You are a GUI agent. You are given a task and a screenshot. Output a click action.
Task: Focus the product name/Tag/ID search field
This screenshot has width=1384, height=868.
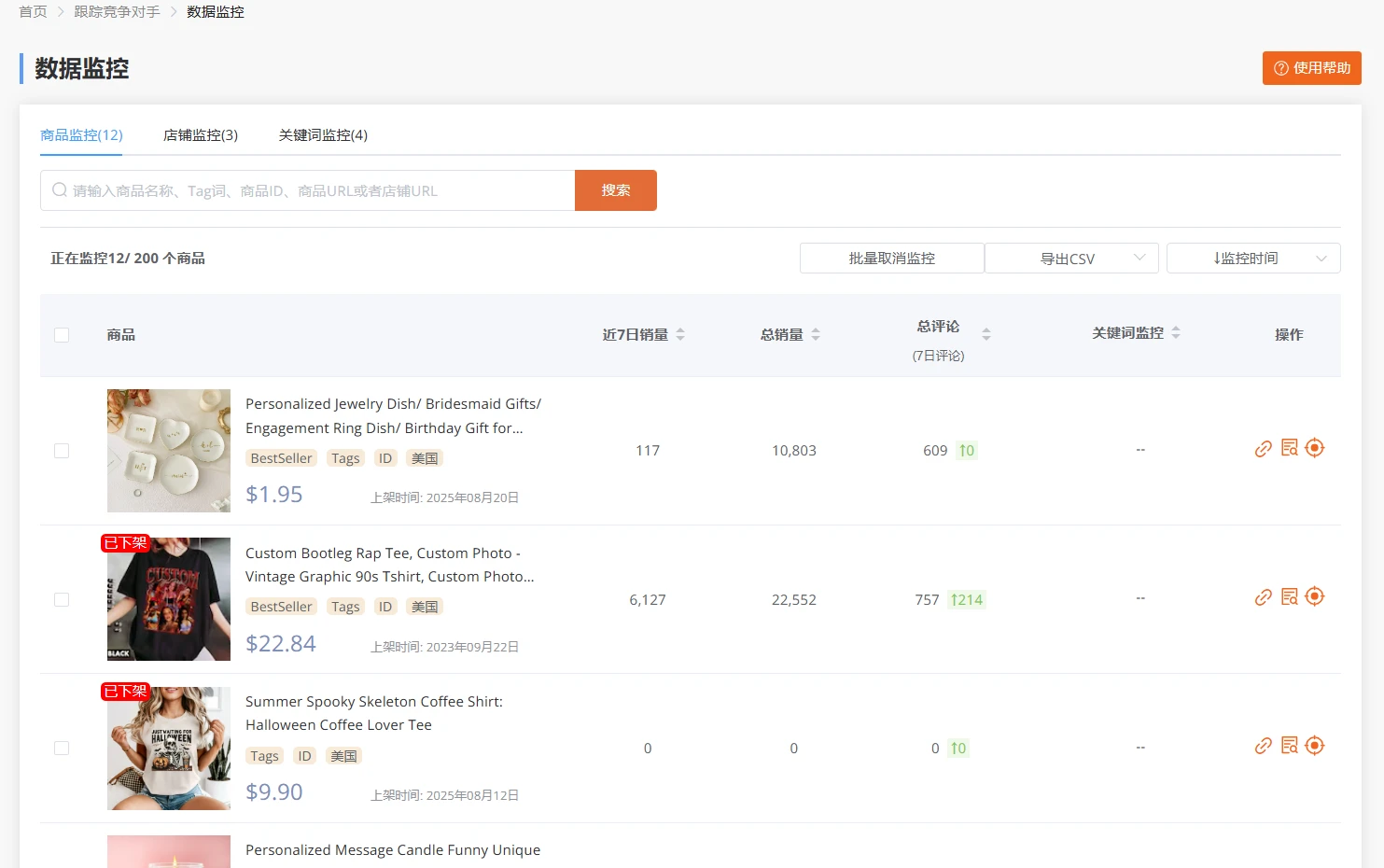pos(308,190)
